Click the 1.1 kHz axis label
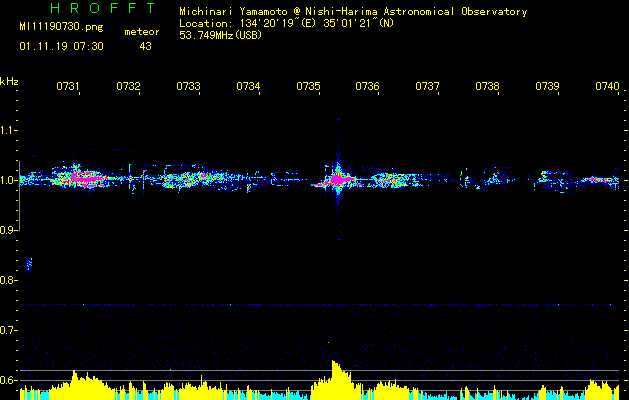 click(x=8, y=130)
